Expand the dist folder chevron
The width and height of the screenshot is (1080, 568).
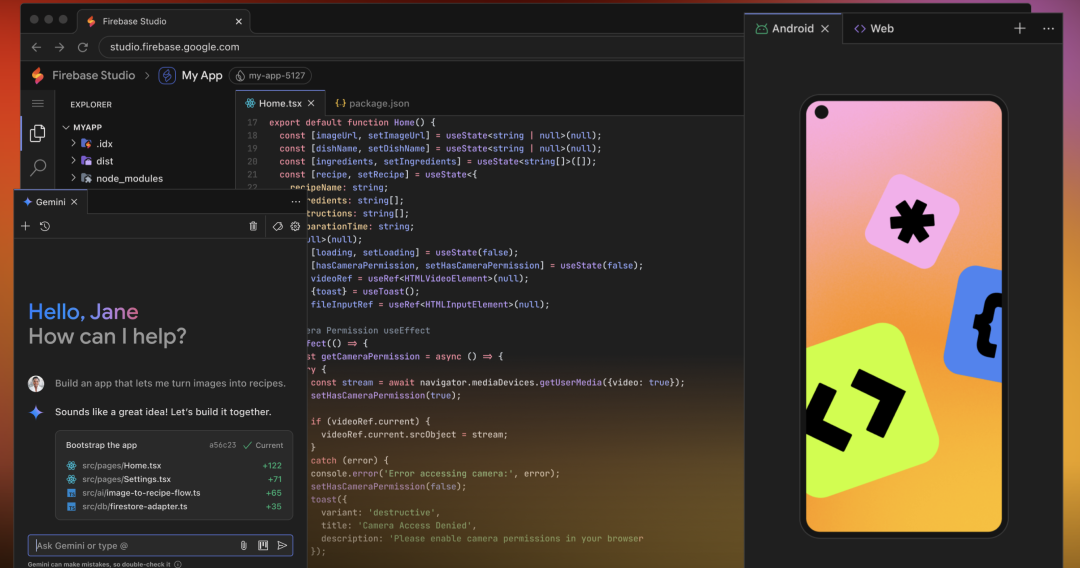pos(74,160)
